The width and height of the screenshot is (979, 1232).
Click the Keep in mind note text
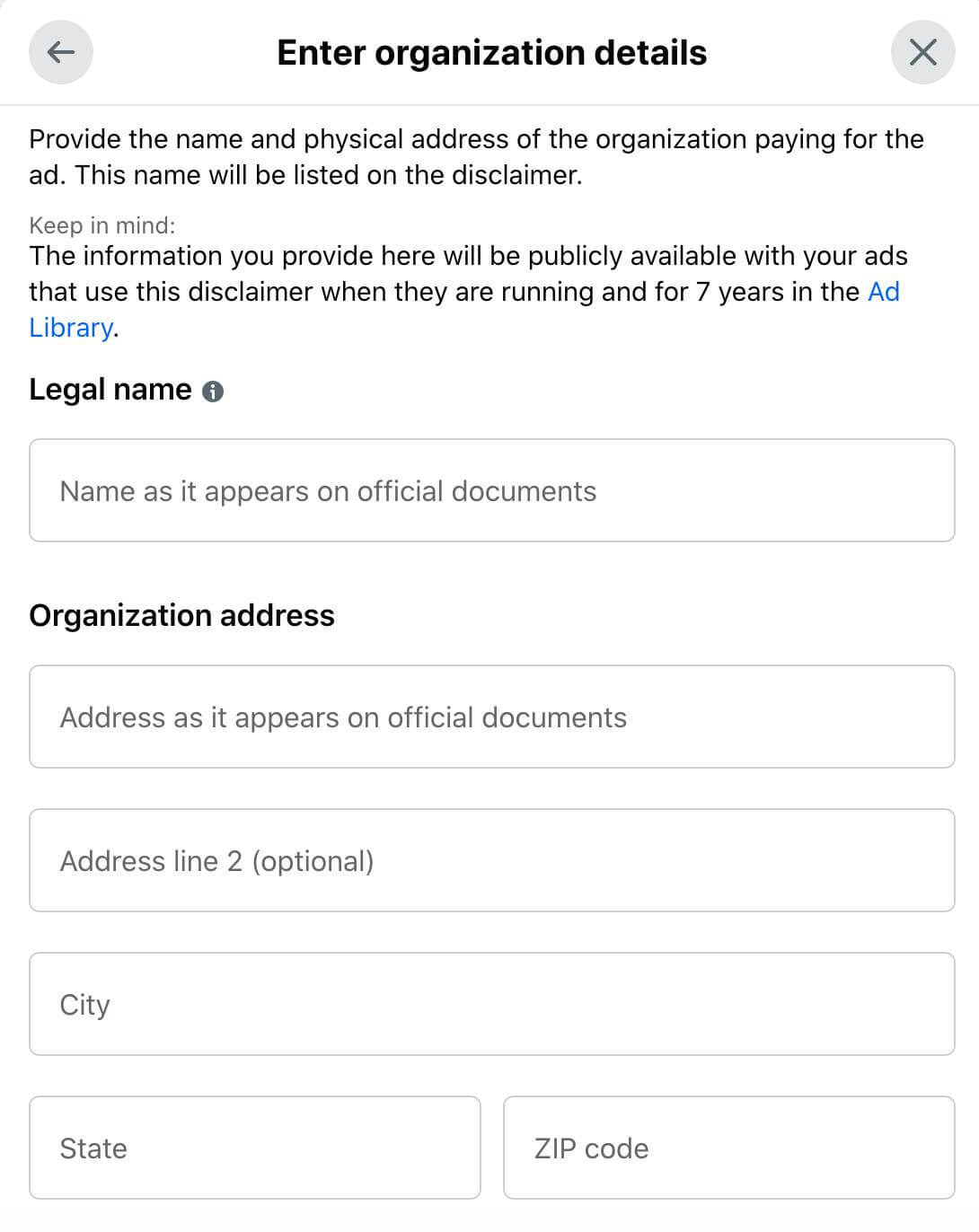[102, 225]
